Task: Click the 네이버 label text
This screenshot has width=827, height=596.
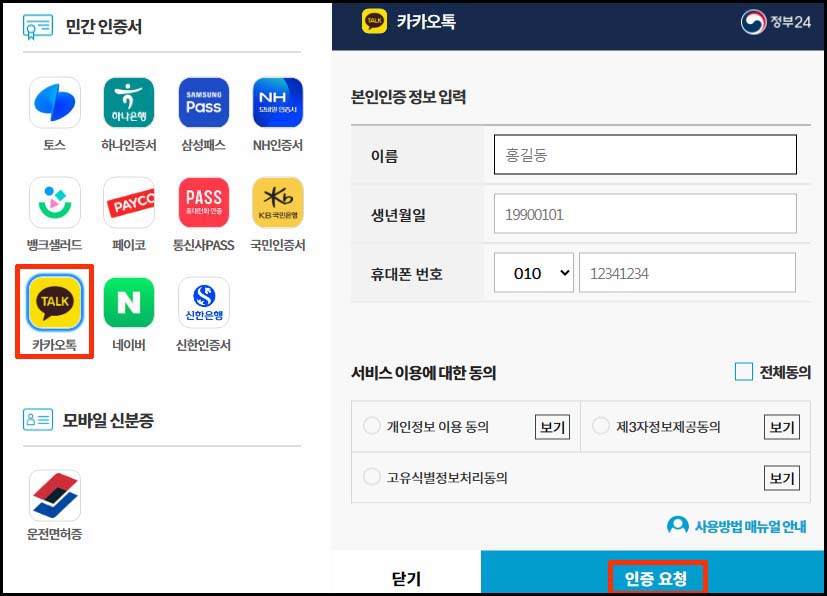Action: (x=129, y=345)
